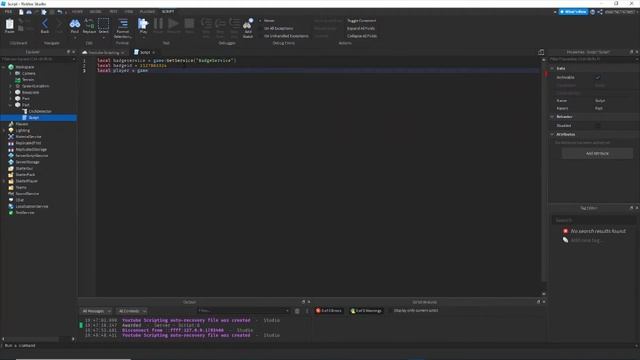Screen dimensions: 640x360
Task: Collapse the Behavior section in Properties
Action: click(x=552, y=117)
